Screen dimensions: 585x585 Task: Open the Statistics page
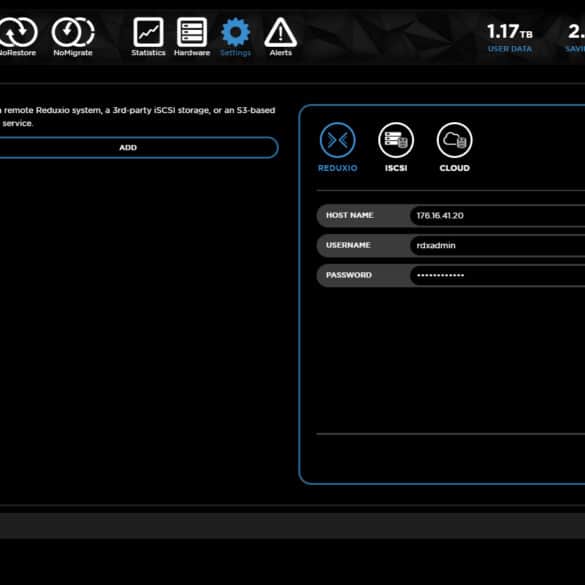(x=148, y=37)
